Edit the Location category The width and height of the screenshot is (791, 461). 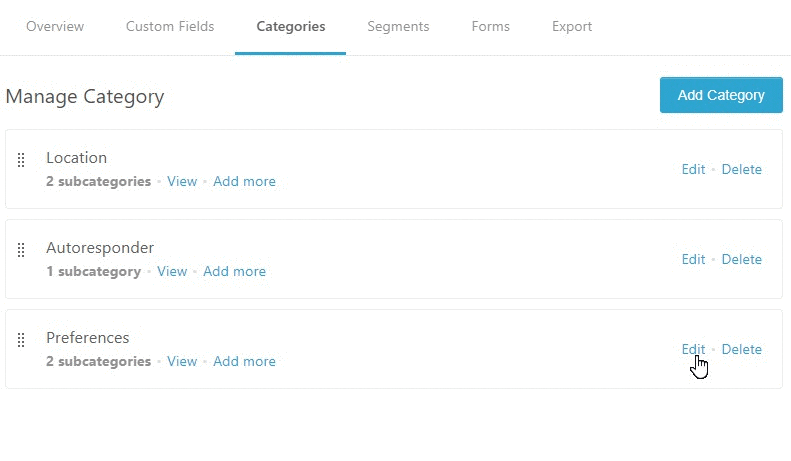pyautogui.click(x=693, y=170)
